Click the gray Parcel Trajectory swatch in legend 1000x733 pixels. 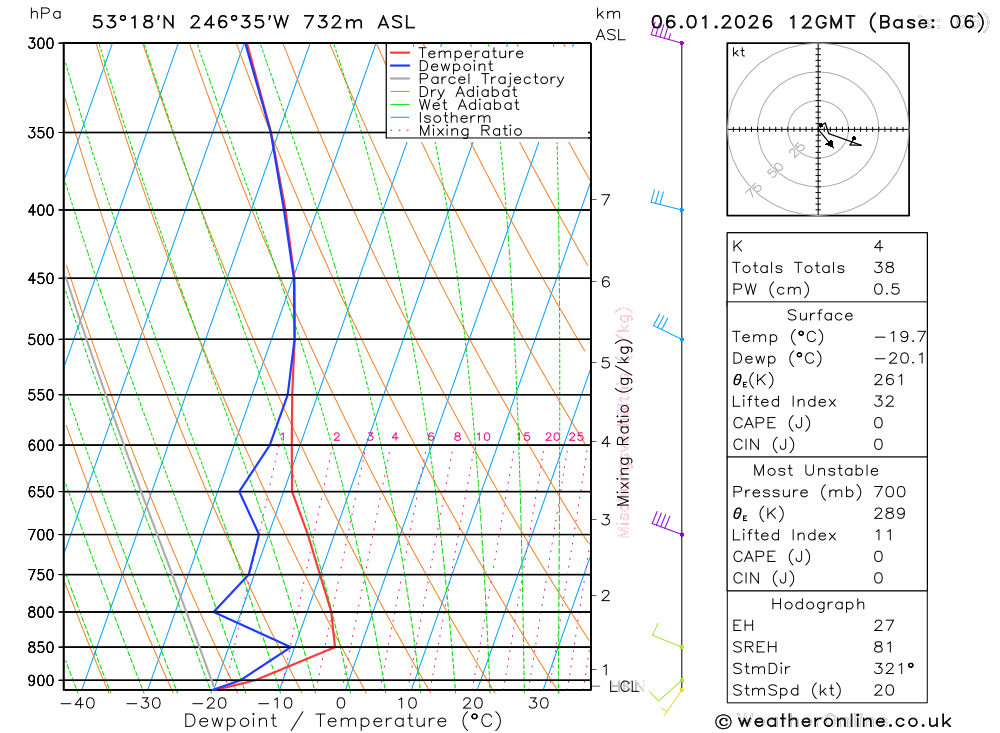point(400,79)
